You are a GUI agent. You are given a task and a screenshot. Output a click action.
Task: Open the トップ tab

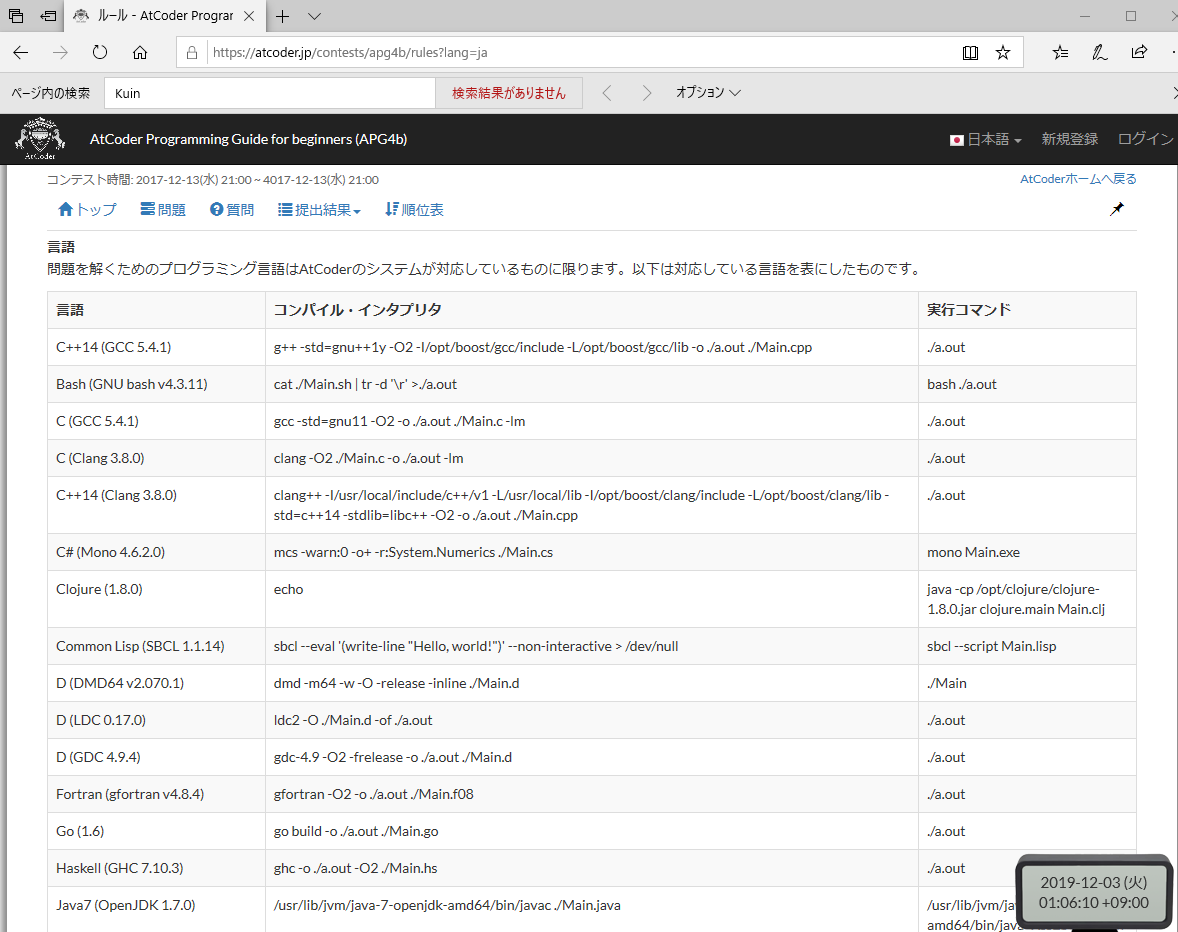(87, 210)
